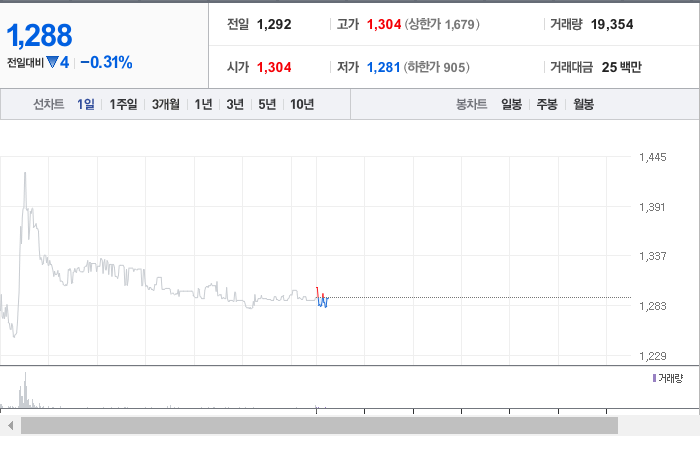This screenshot has height=450, width=700.
Task: Click the 상한가 1,679 text
Action: [442, 24]
